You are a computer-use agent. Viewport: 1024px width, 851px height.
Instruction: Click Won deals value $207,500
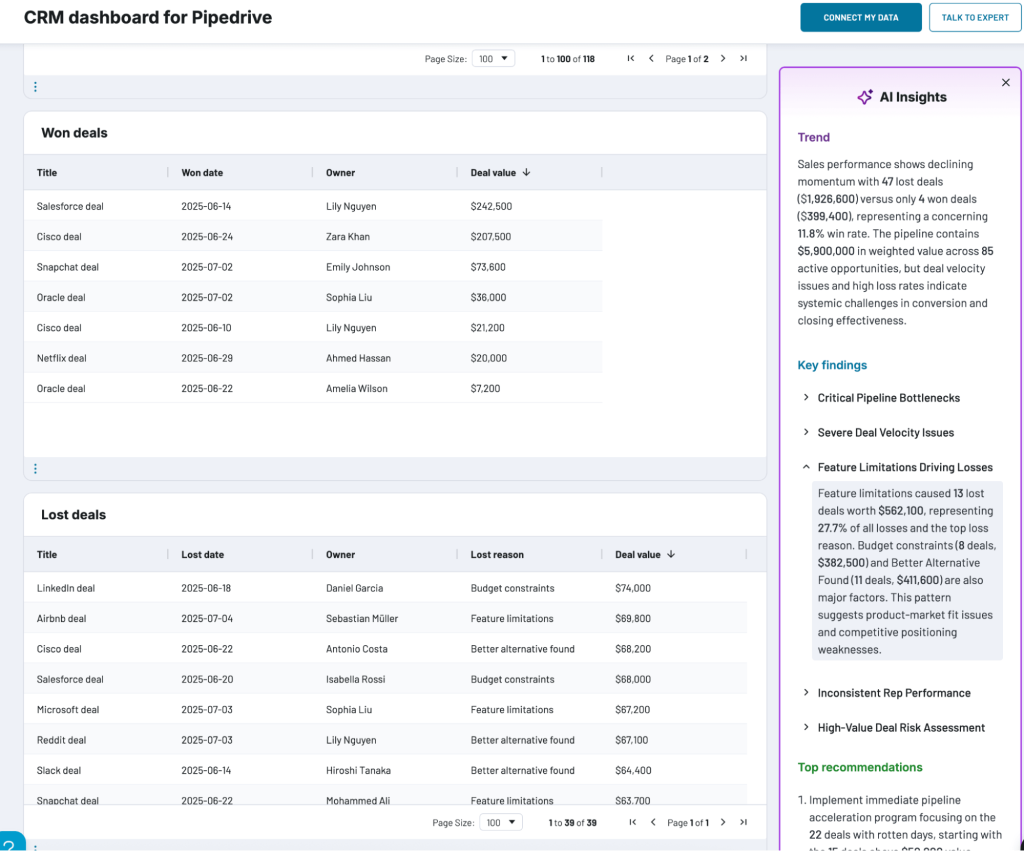click(490, 236)
